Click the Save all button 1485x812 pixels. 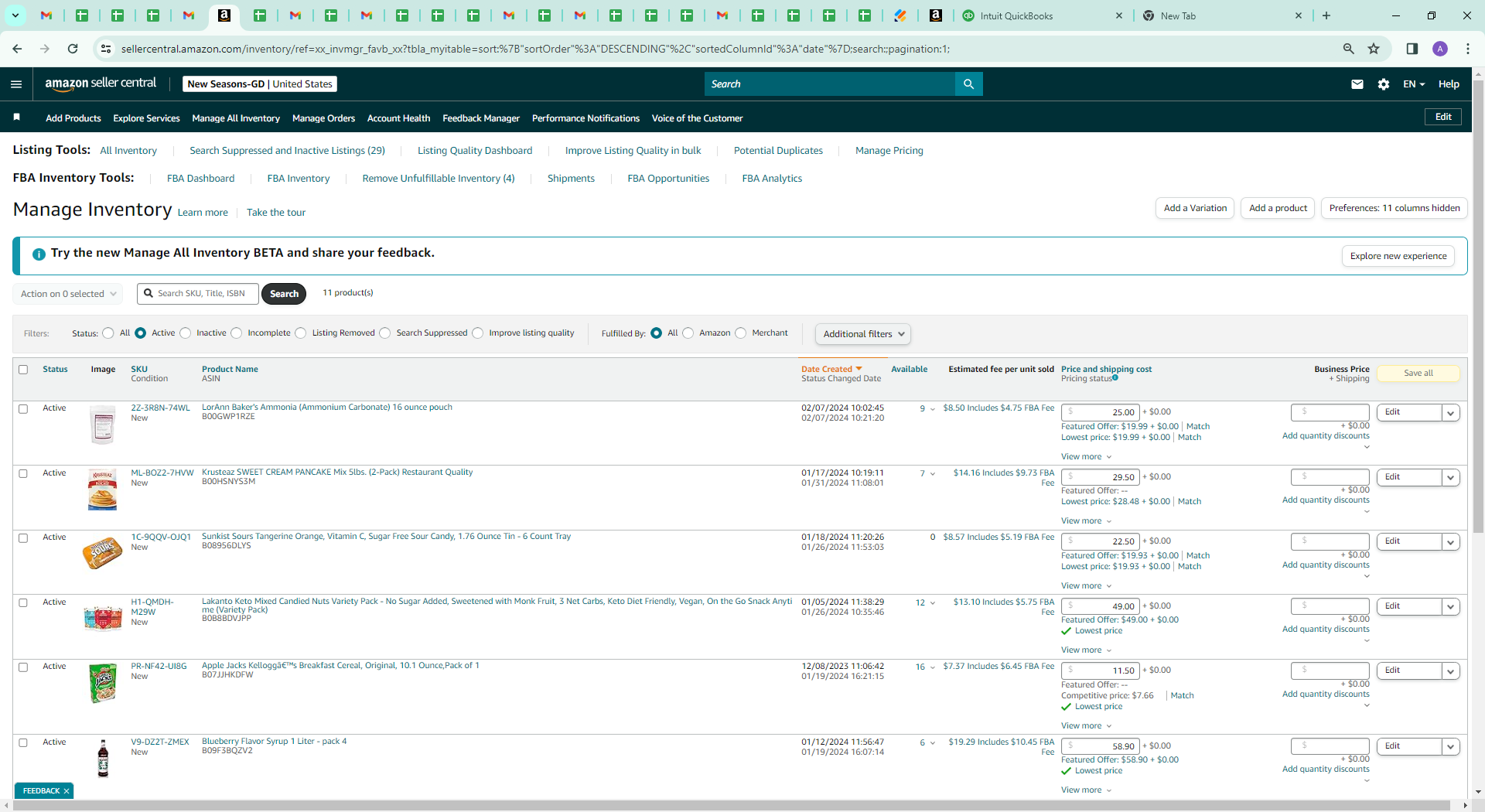[x=1418, y=374]
